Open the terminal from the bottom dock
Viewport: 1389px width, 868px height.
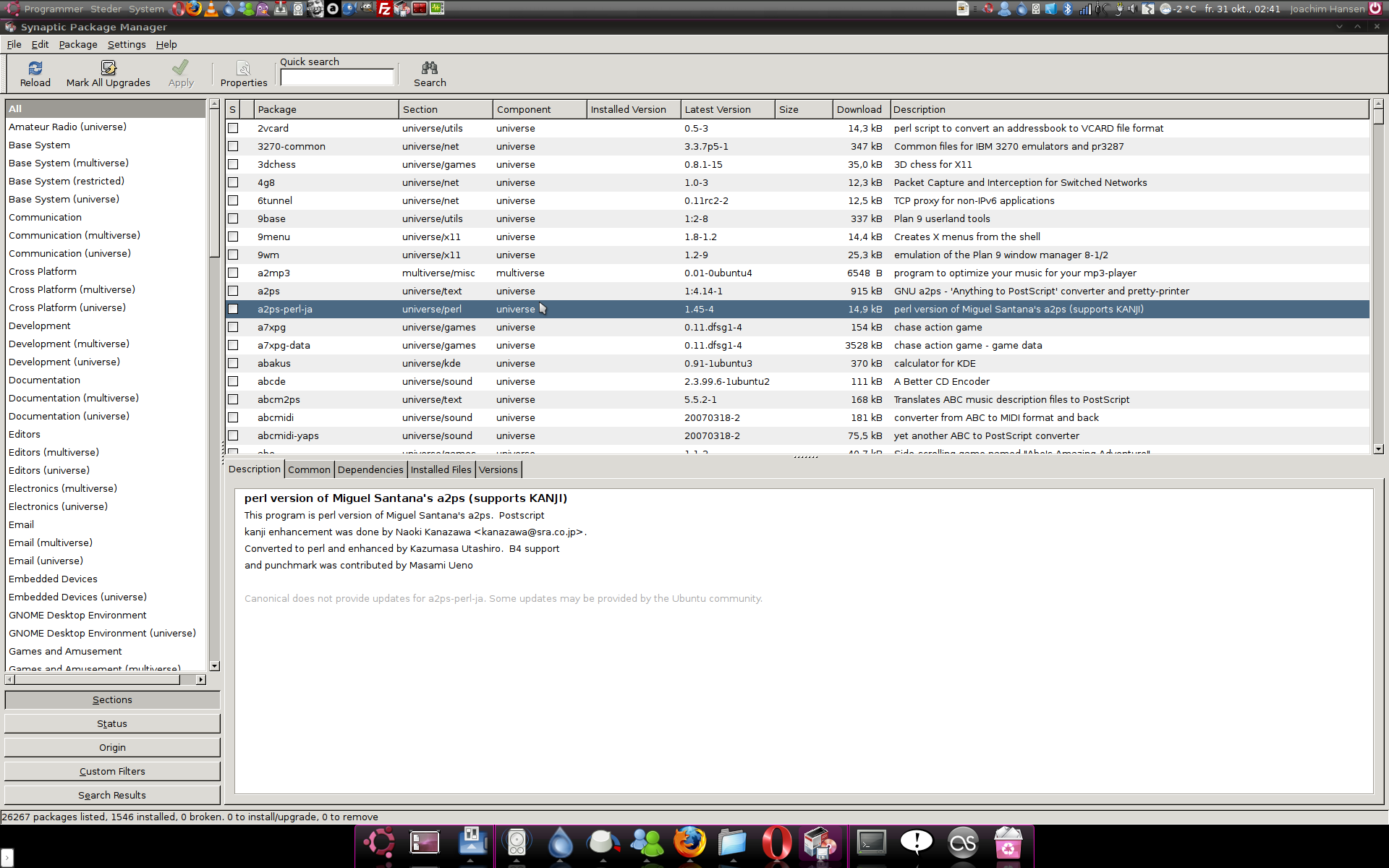click(x=871, y=843)
